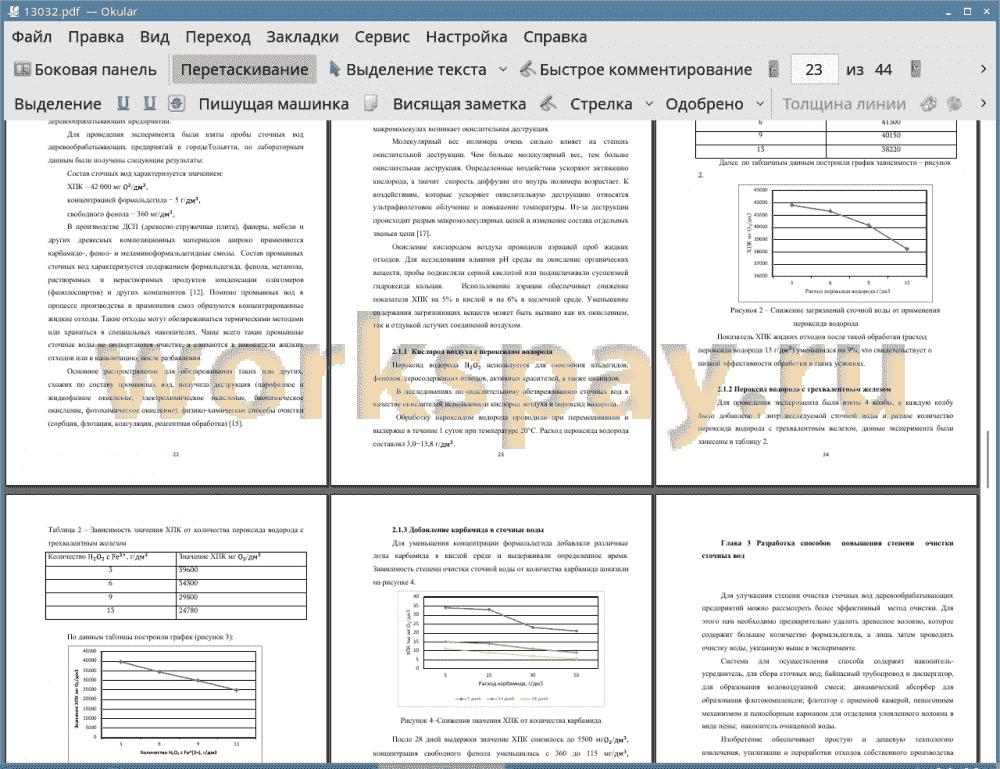Click the Рисунок 4 carbamide chart image
Screen dimensions: 1000x769
coord(501,649)
